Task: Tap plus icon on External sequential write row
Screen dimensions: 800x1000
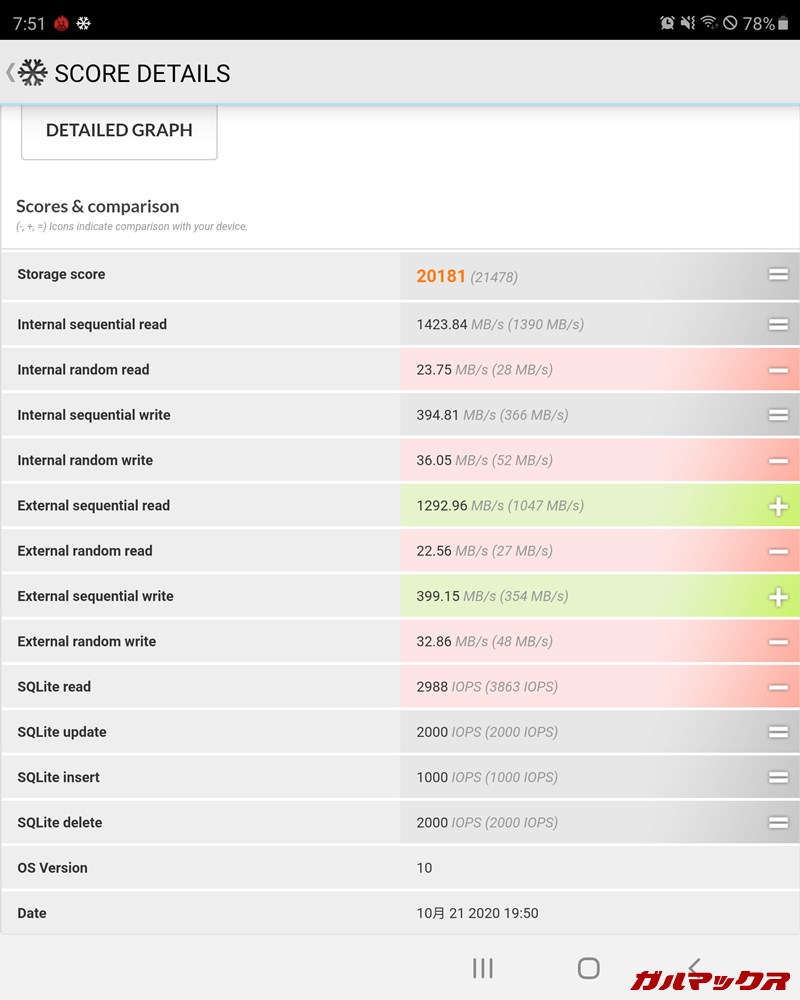Action: (x=778, y=597)
